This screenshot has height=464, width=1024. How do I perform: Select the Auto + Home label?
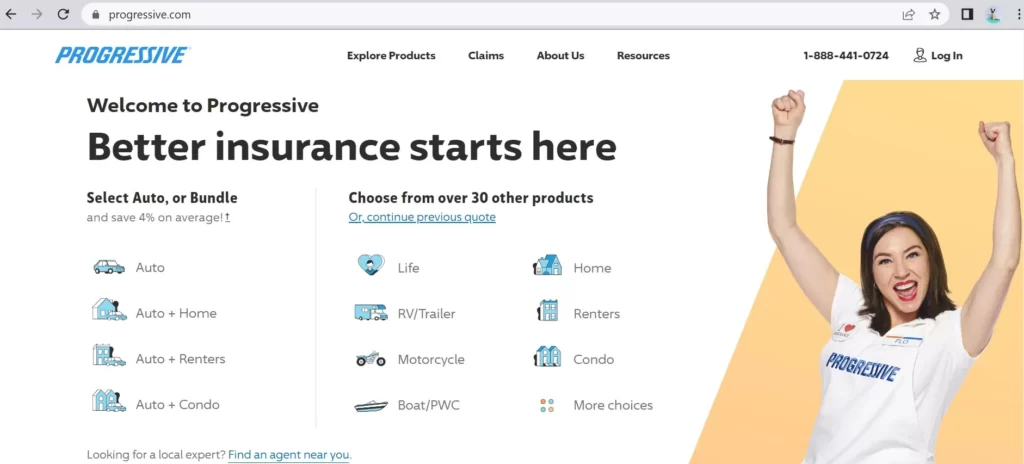(176, 313)
